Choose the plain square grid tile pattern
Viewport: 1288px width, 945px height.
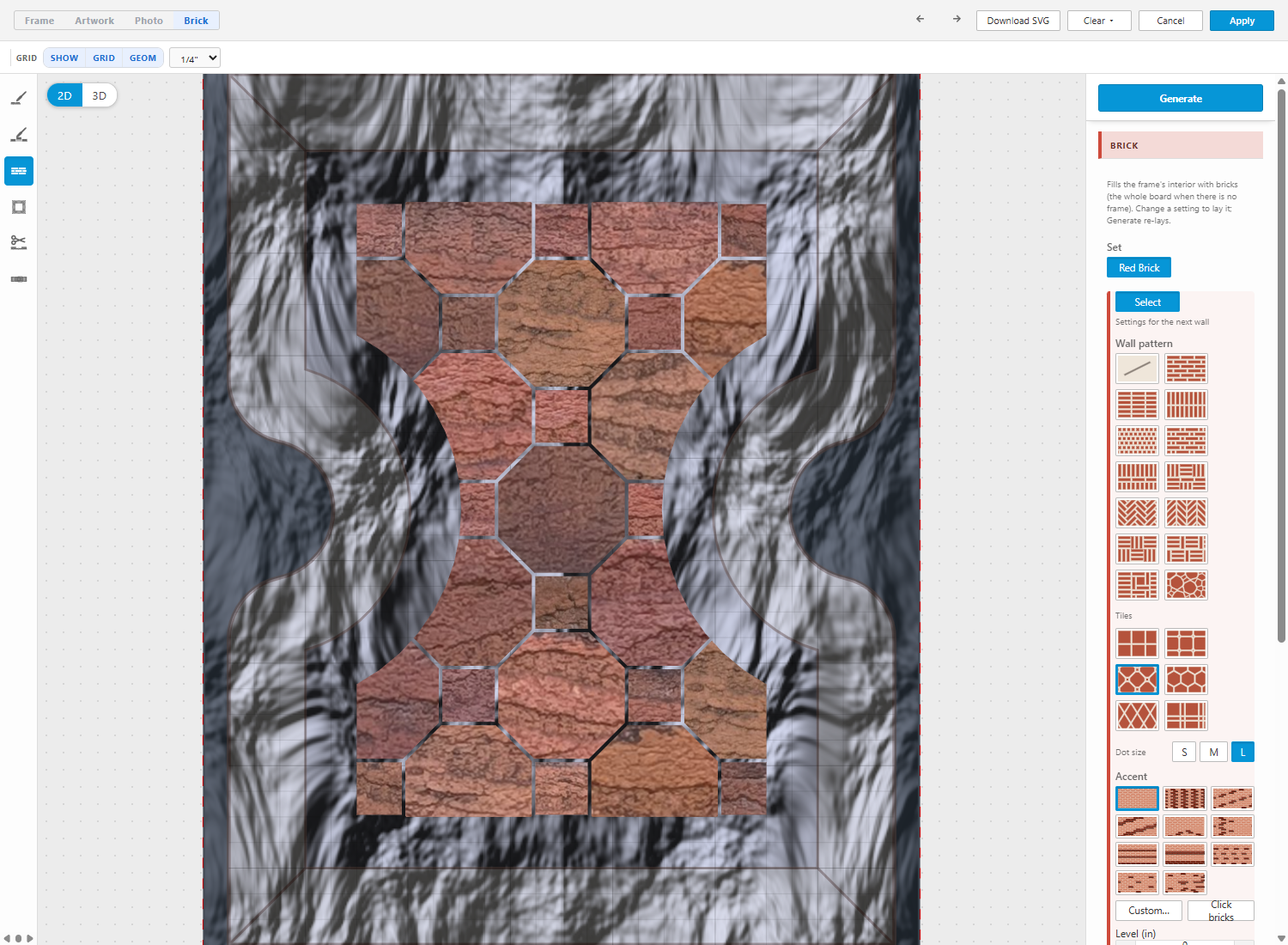(1137, 643)
